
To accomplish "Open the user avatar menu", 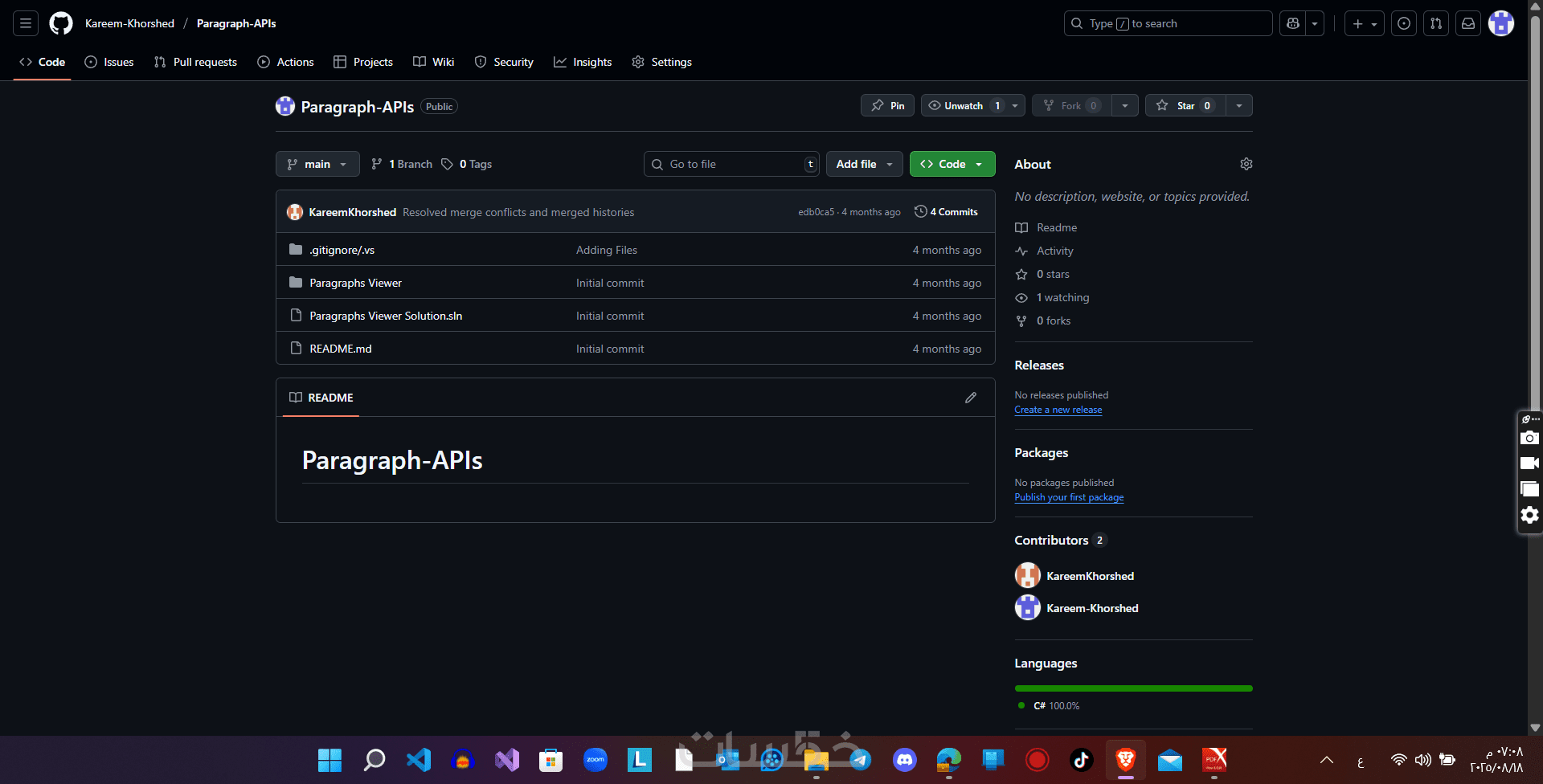I will (1501, 23).
